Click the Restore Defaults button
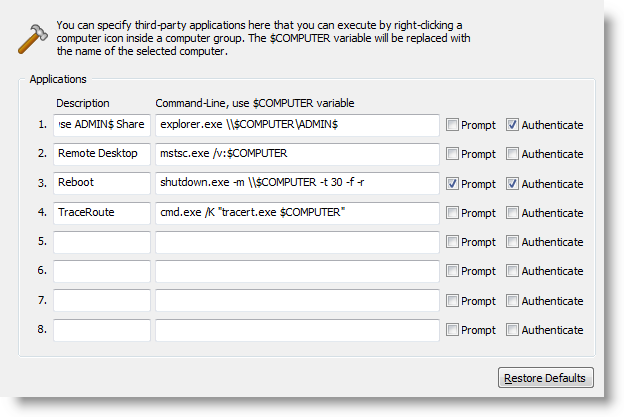Image resolution: width=624 pixels, height=417 pixels. pos(546,378)
